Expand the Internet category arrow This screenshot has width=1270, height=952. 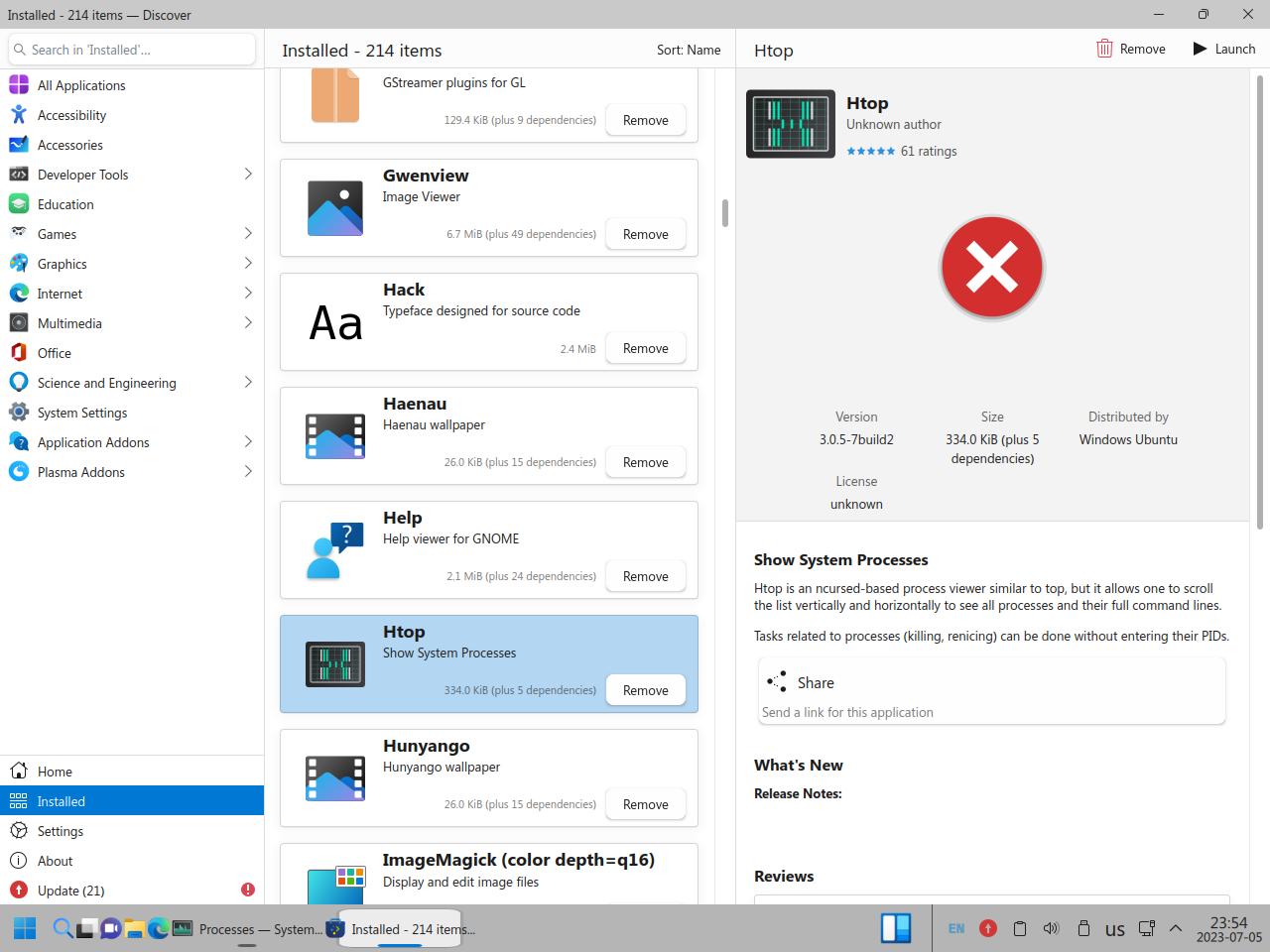coord(248,294)
